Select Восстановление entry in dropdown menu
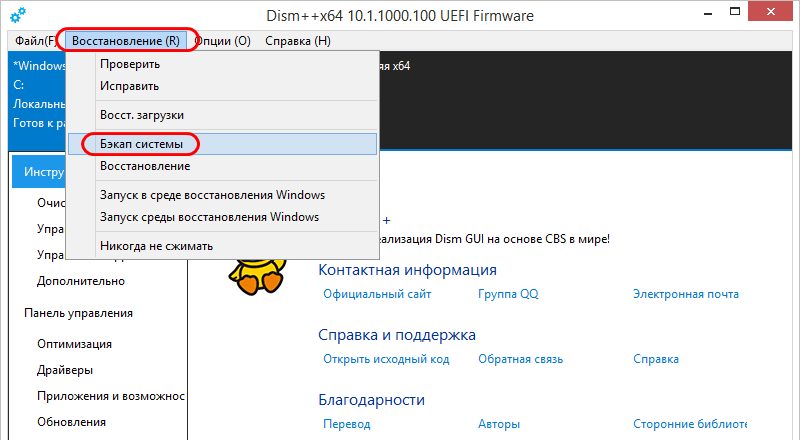Viewport: 800px width, 440px height. coord(222,166)
